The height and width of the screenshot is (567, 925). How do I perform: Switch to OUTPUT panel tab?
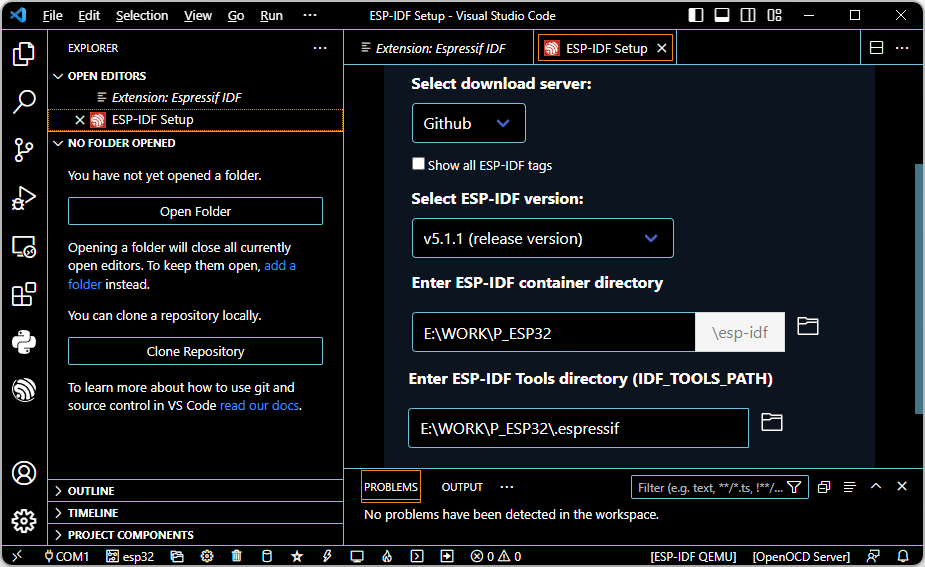[x=462, y=487]
